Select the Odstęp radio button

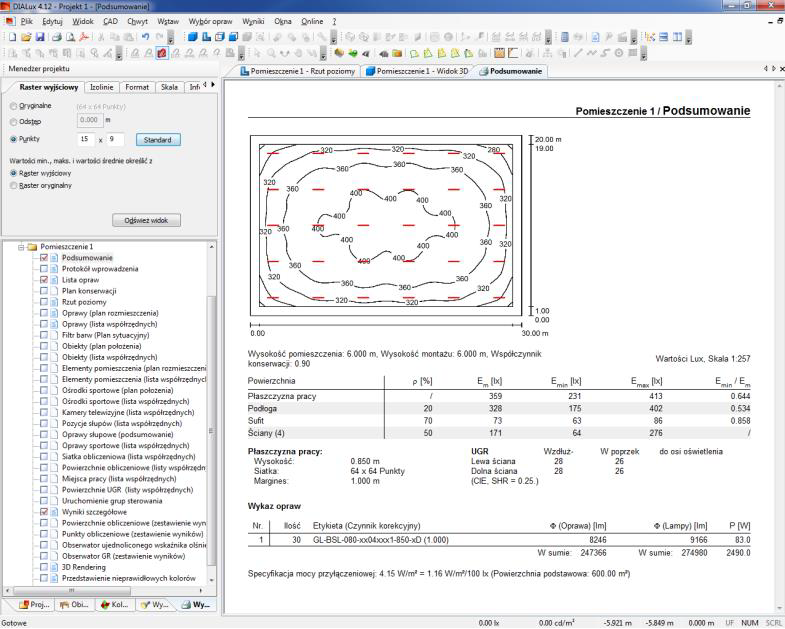[14, 122]
